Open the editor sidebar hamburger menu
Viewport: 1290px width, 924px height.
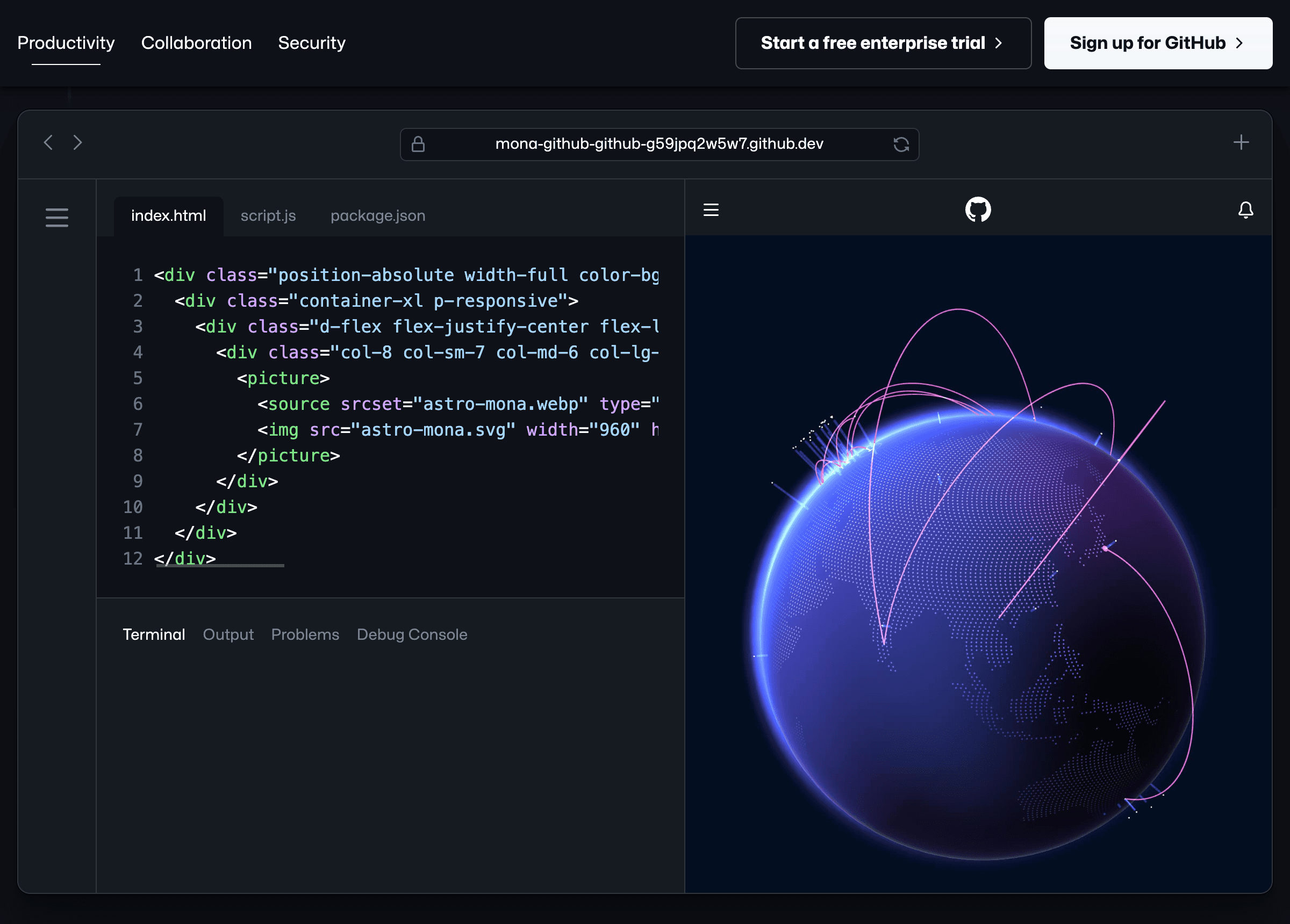coord(57,217)
